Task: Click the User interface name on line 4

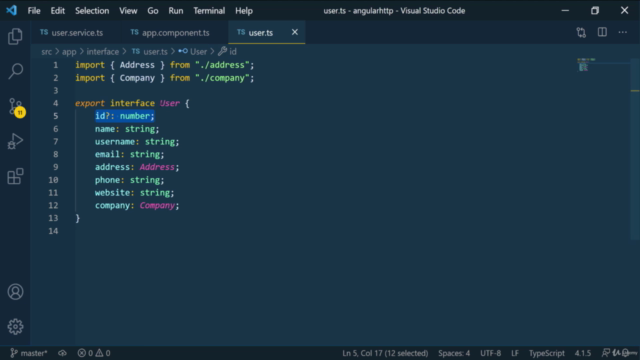Action: pyautogui.click(x=169, y=103)
